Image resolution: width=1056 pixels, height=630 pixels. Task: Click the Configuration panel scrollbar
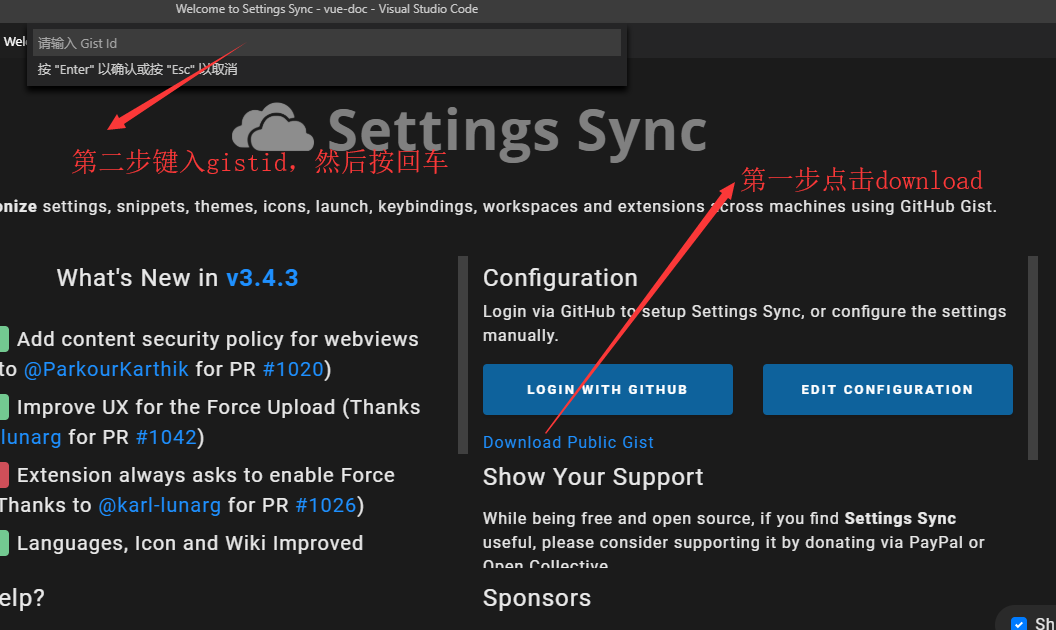[1033, 358]
